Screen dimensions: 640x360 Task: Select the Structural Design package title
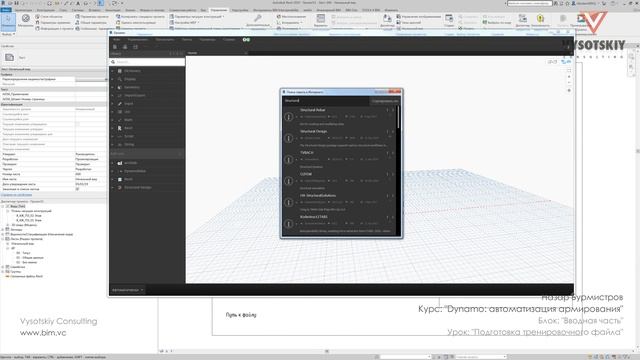point(313,131)
